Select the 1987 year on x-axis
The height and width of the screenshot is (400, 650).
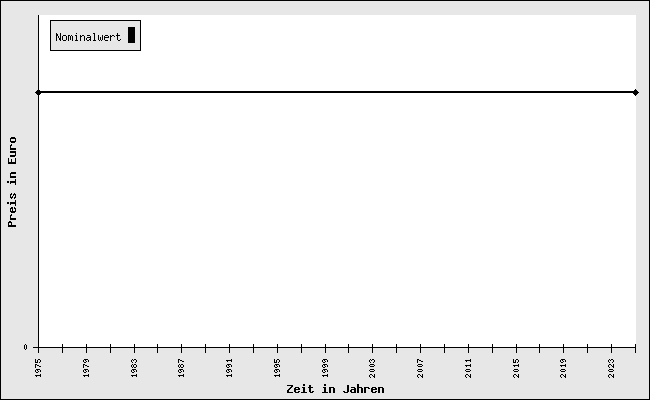click(x=182, y=367)
